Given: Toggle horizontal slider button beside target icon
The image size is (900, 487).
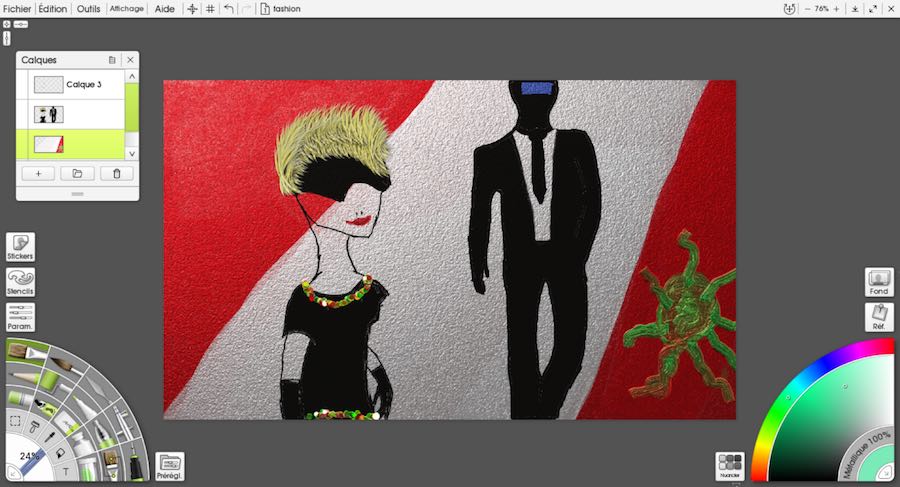Looking at the screenshot, I should pos(21,24).
